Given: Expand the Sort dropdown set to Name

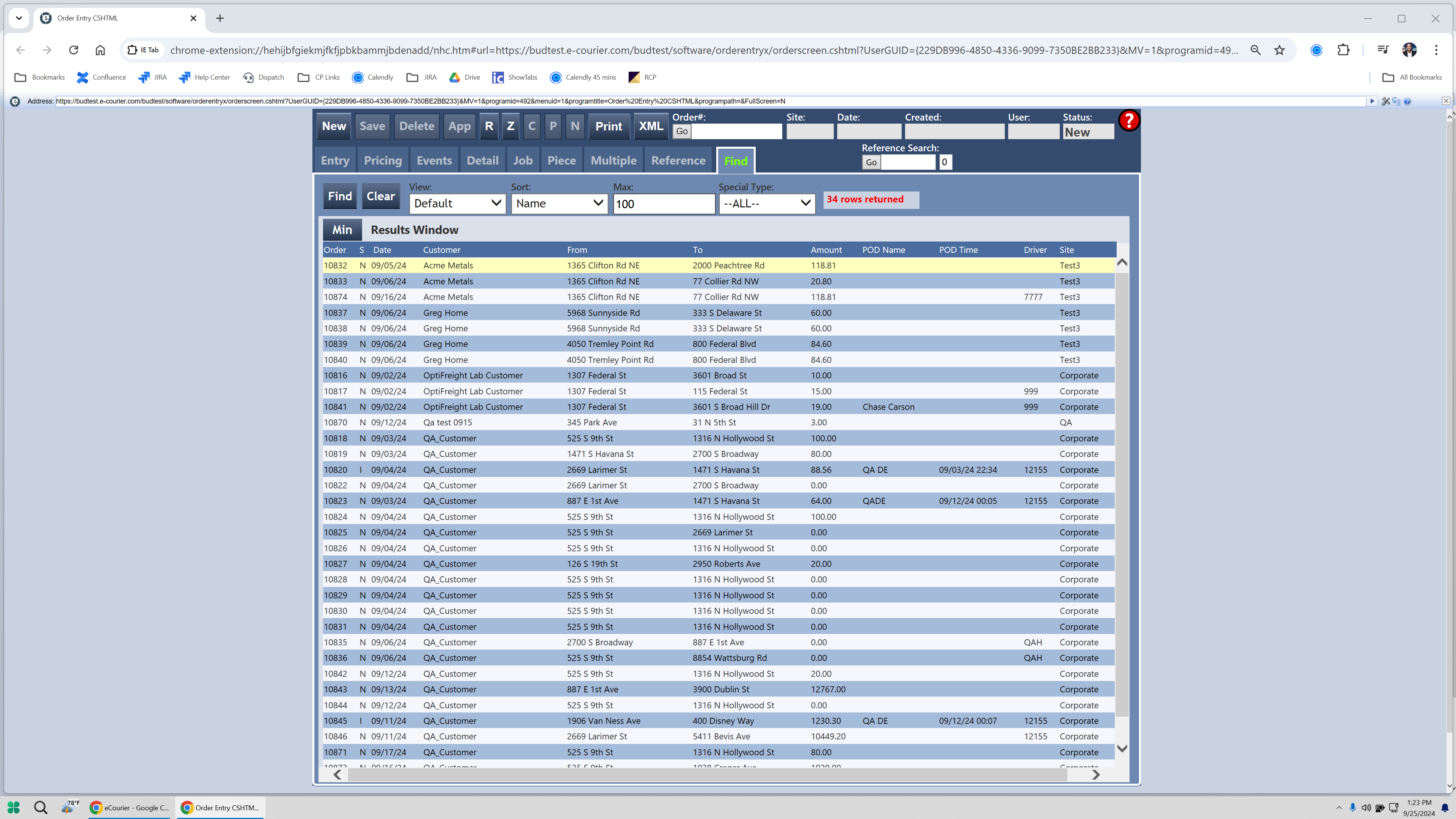Looking at the screenshot, I should coord(559,204).
